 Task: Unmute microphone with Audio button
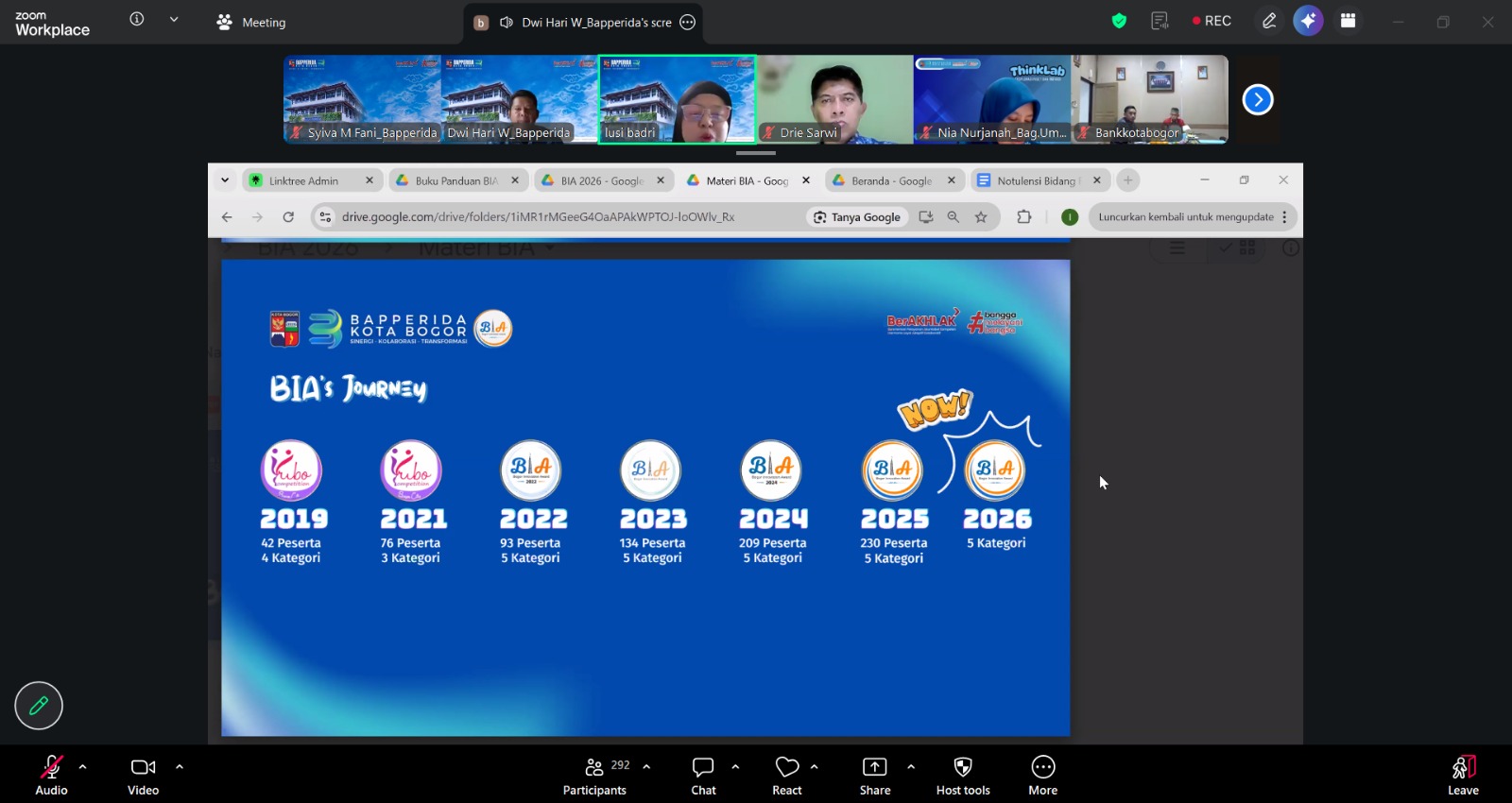[52, 776]
